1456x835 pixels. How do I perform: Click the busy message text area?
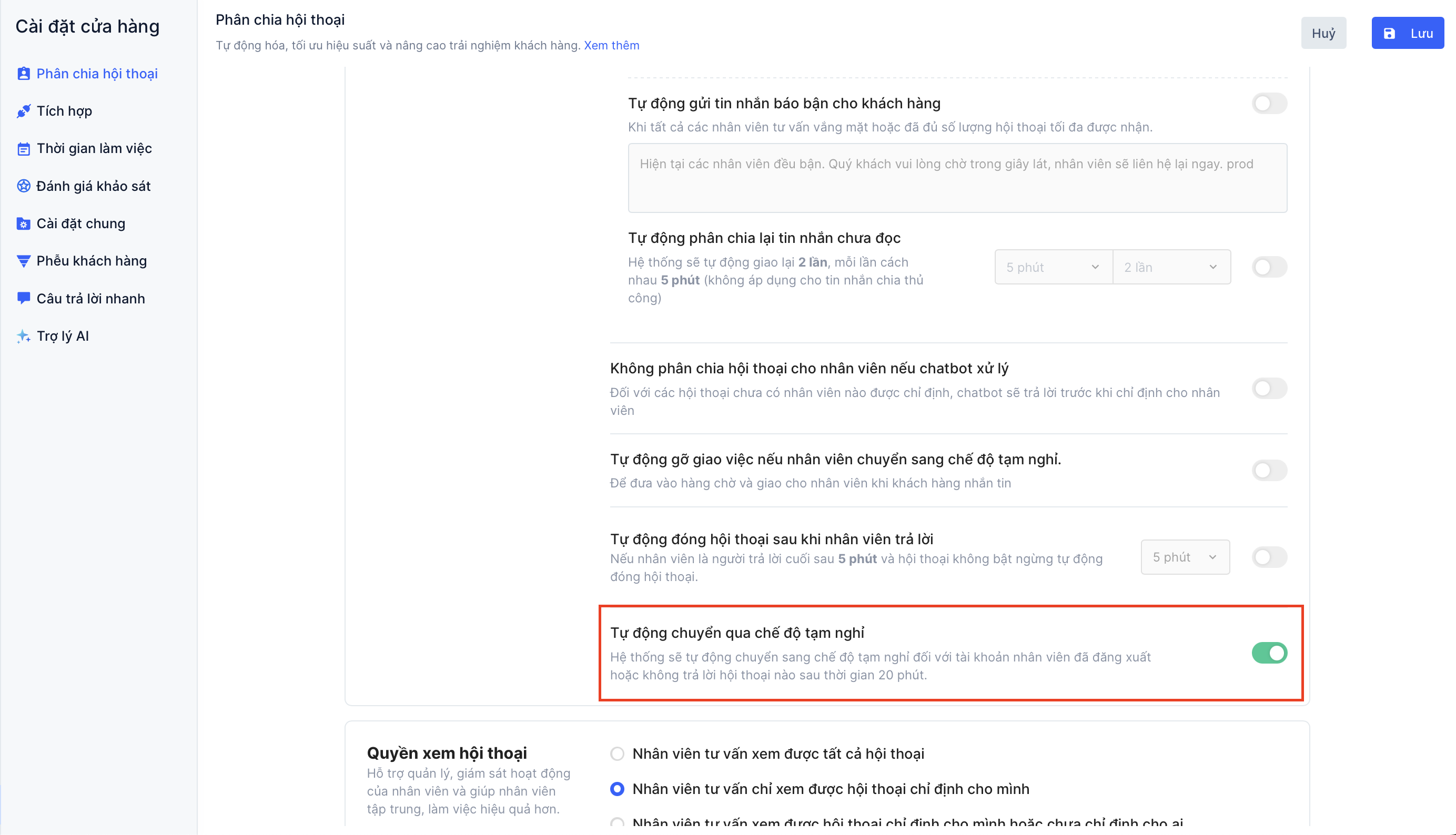[957, 178]
